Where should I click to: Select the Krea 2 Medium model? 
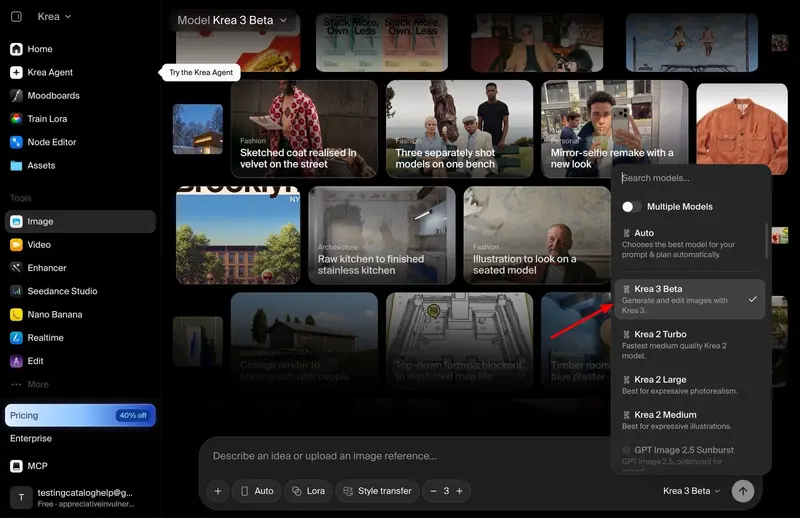click(690, 420)
